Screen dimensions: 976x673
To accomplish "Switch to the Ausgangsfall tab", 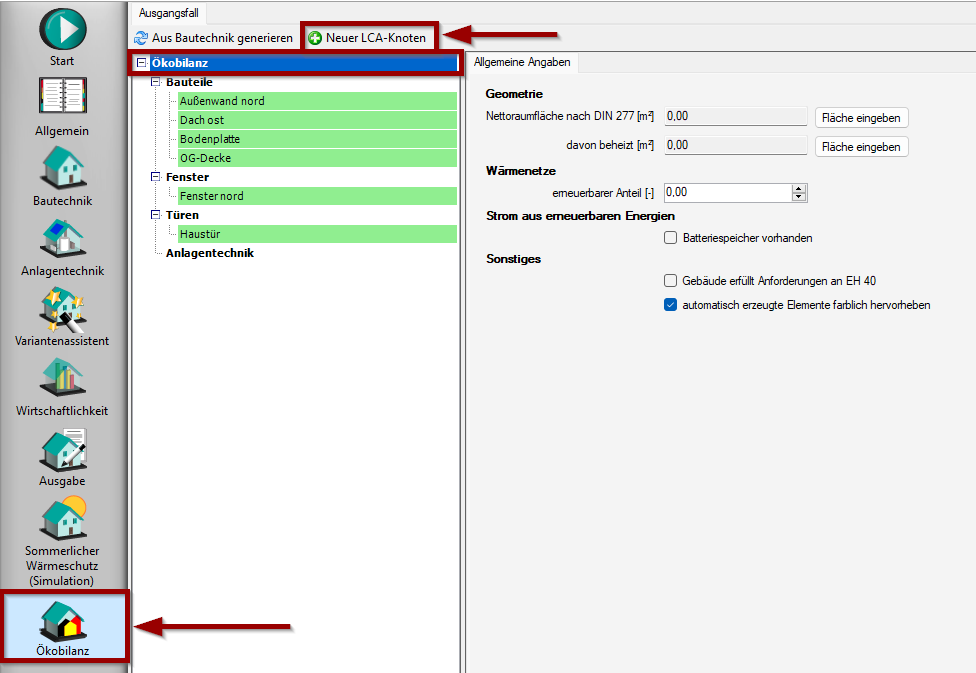I will click(168, 12).
